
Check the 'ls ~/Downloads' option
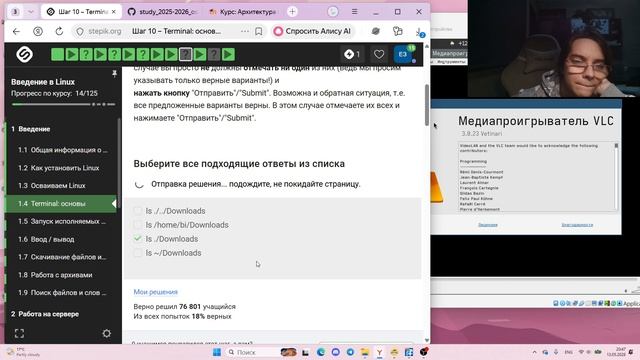(x=138, y=253)
